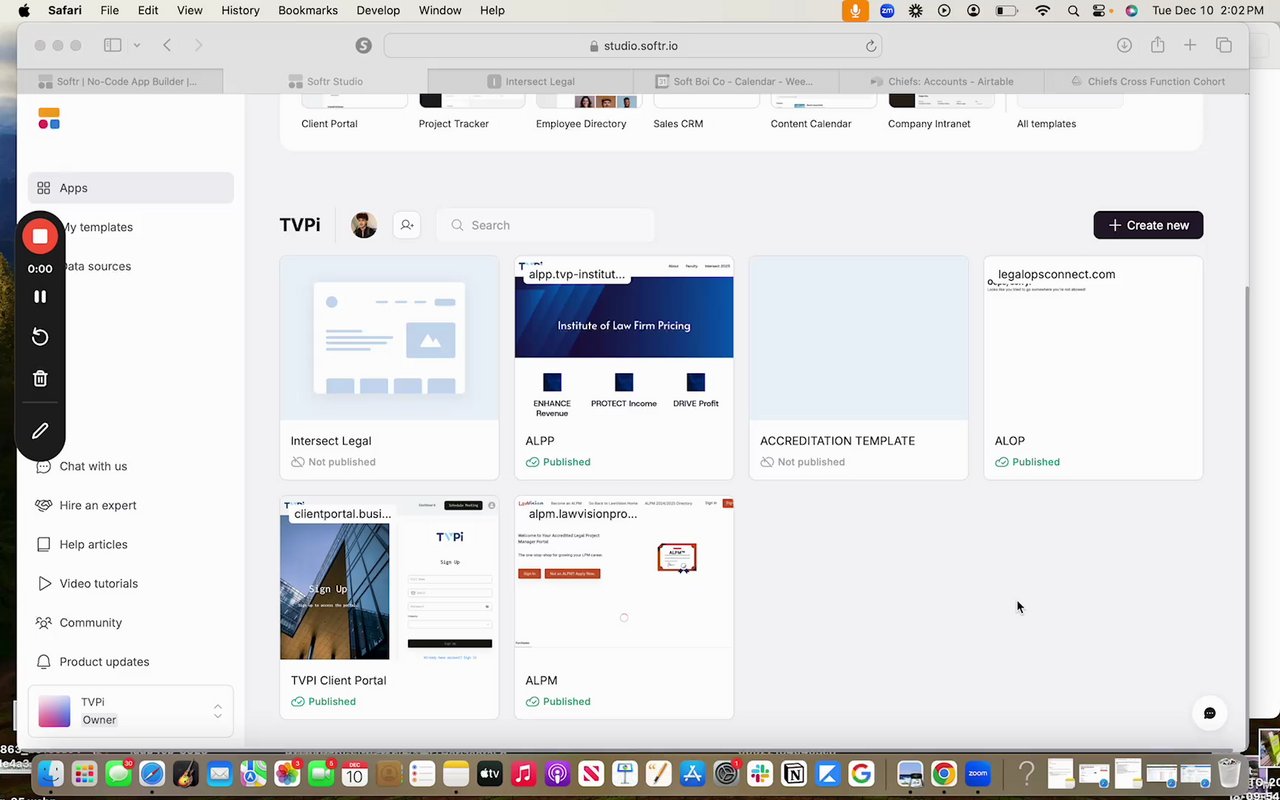The height and width of the screenshot is (800, 1280).
Task: Open the Intersect Legal app thumbnail
Action: (x=389, y=338)
